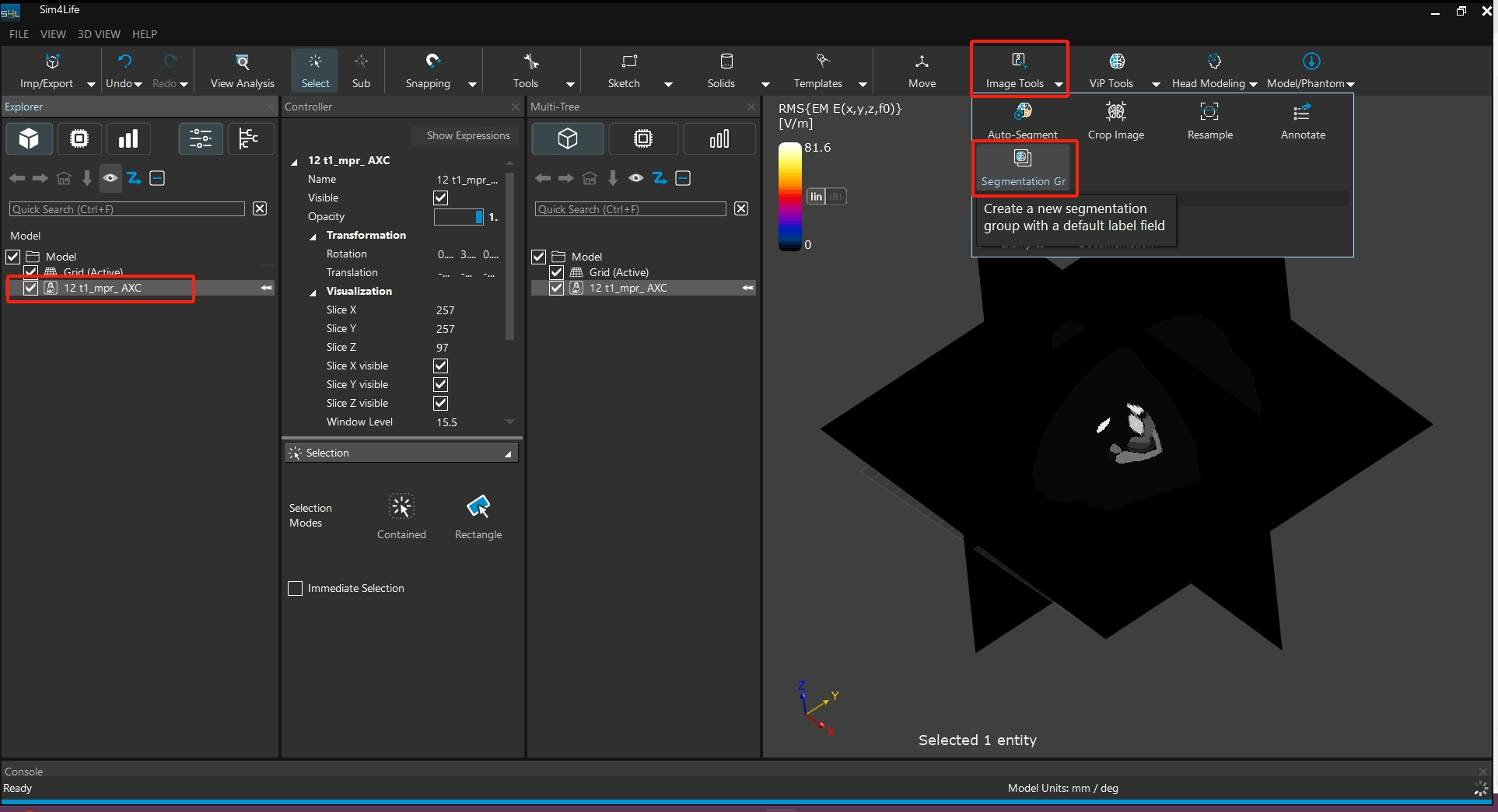This screenshot has width=1498, height=812.
Task: Uncheck the Visible property checkbox
Action: pyautogui.click(x=441, y=198)
